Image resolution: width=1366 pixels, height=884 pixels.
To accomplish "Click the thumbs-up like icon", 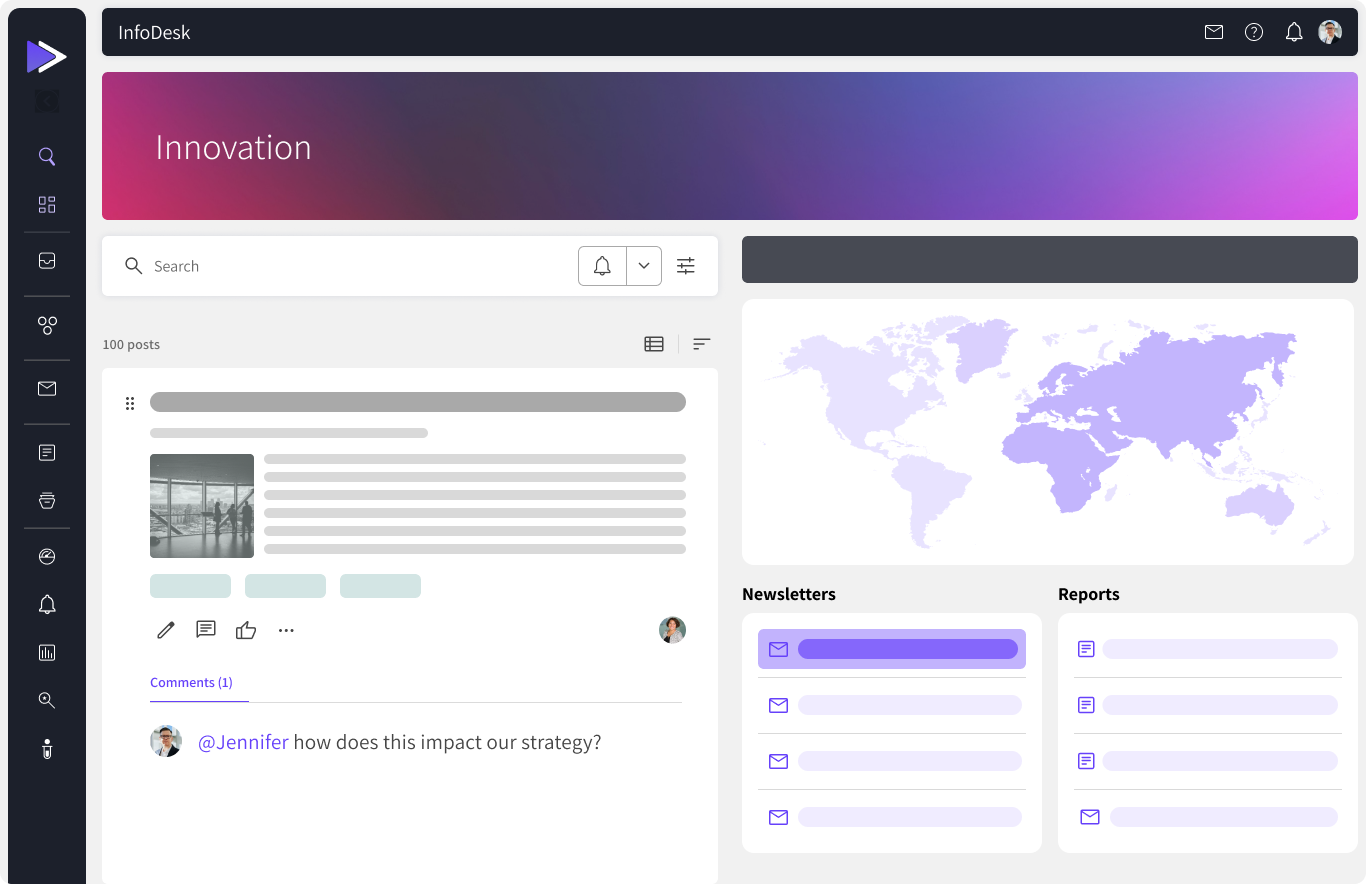I will 246,630.
